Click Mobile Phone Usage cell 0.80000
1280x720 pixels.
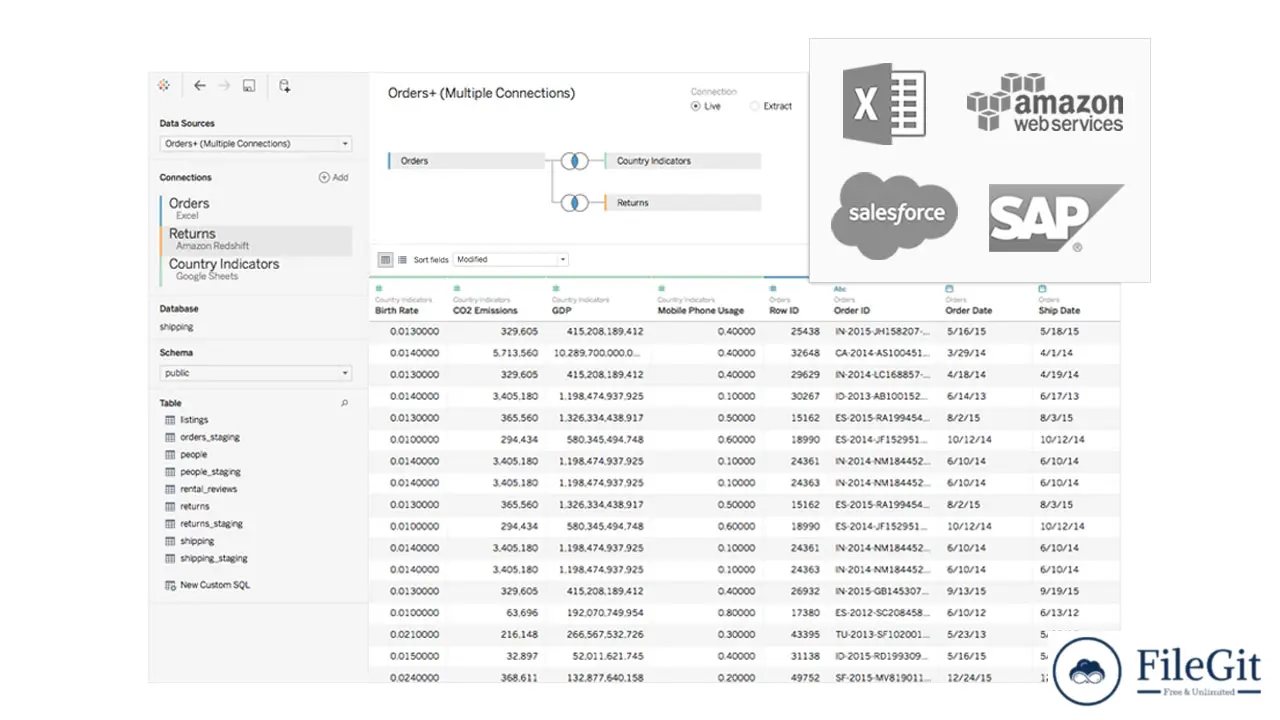pyautogui.click(x=736, y=612)
